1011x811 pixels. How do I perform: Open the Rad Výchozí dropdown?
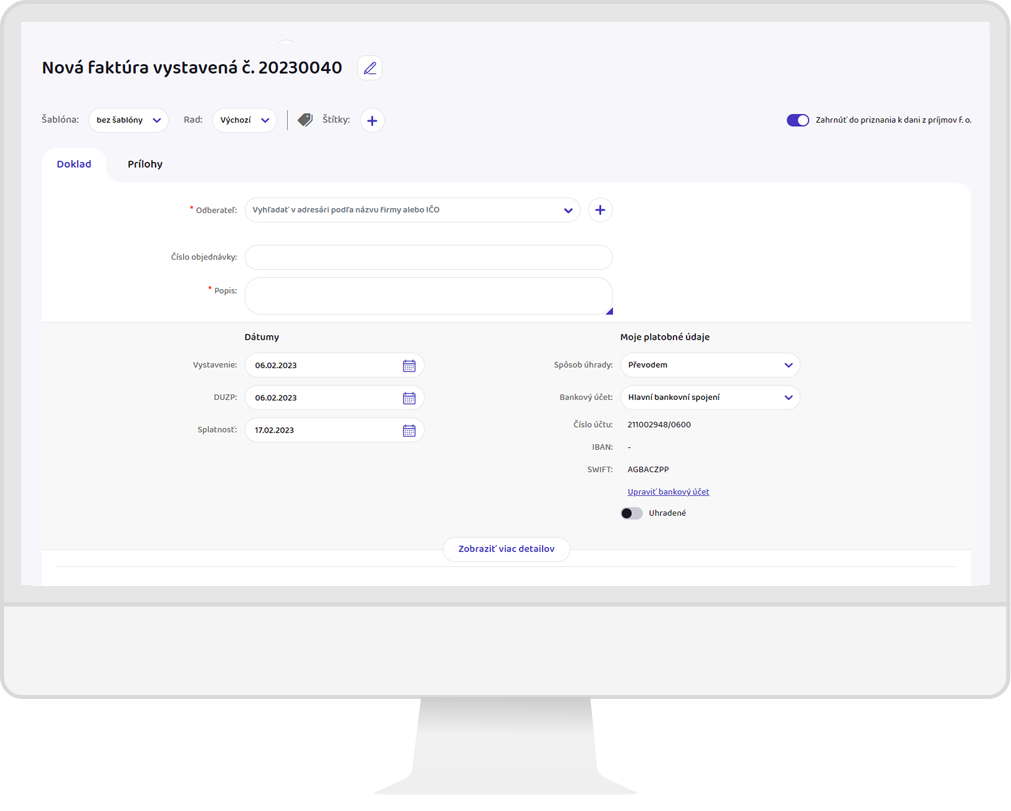[244, 120]
